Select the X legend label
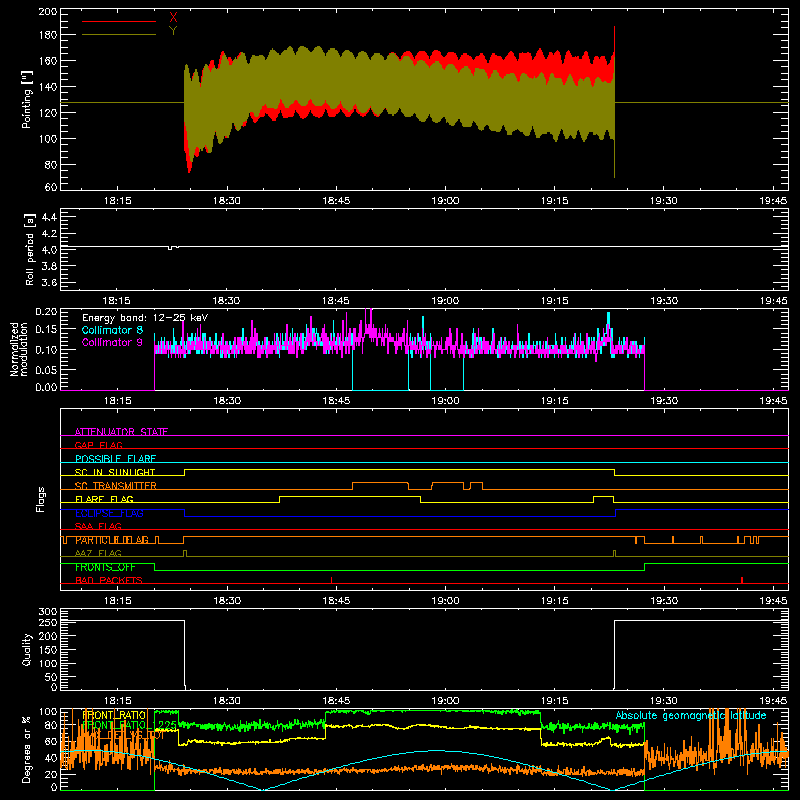Viewport: 800px width, 800px height. [x=173, y=18]
